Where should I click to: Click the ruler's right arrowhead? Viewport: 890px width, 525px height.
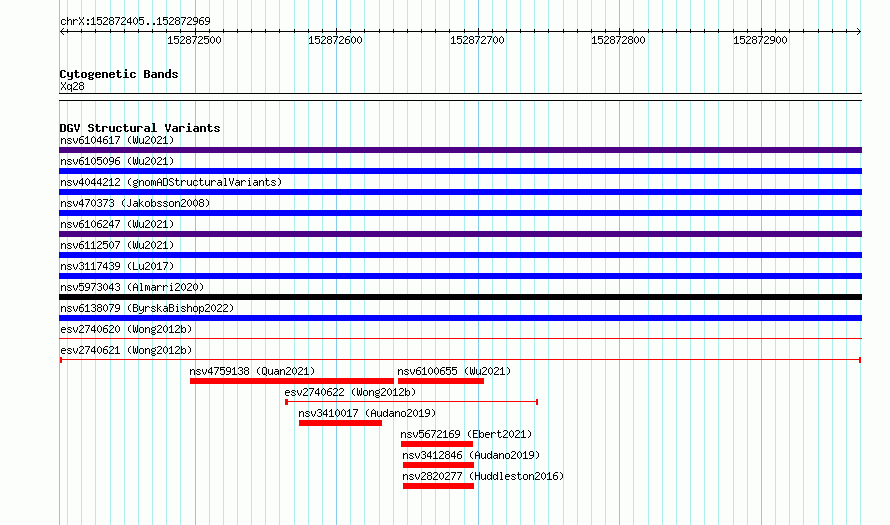[x=859, y=32]
